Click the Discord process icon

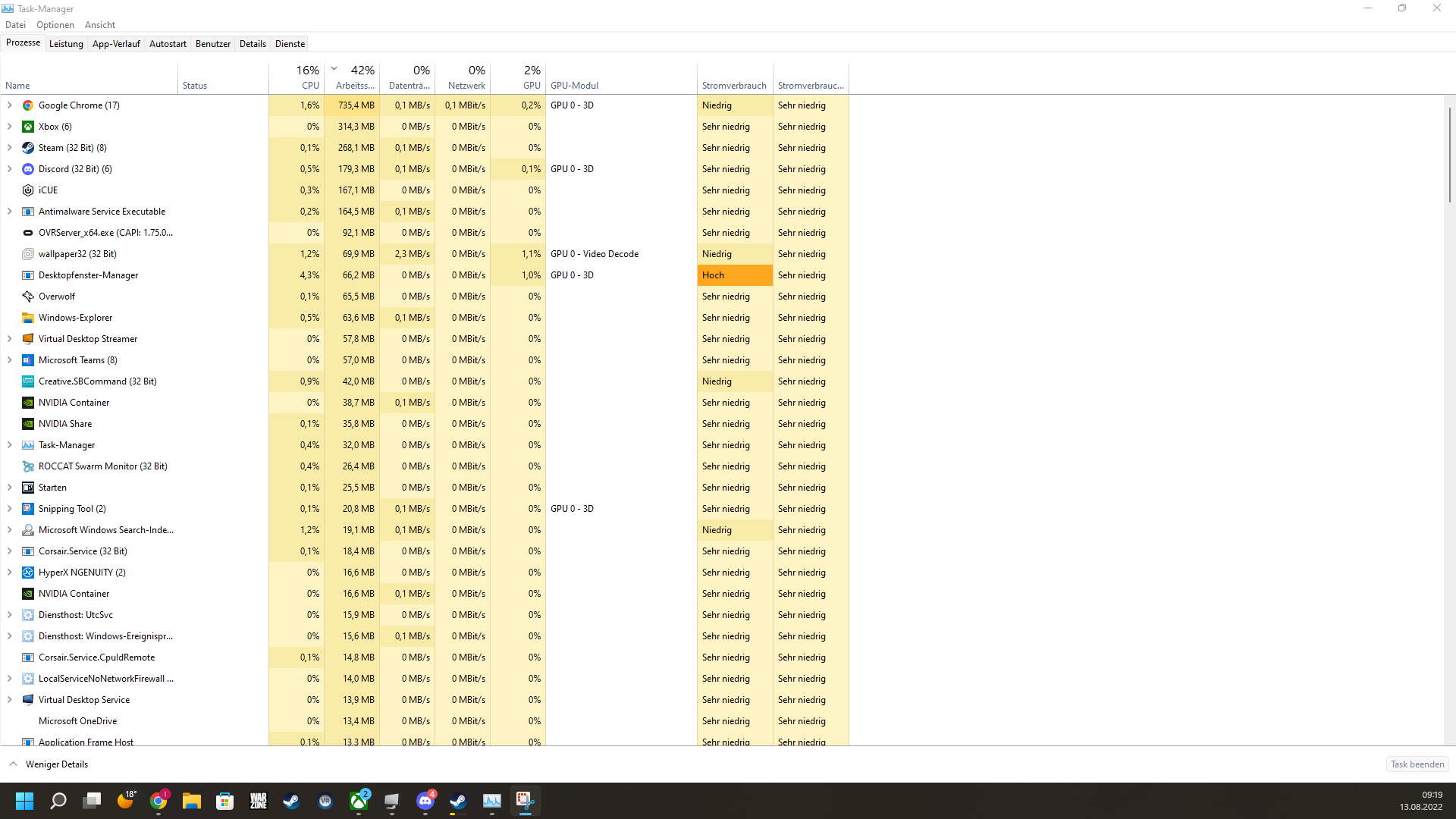28,169
